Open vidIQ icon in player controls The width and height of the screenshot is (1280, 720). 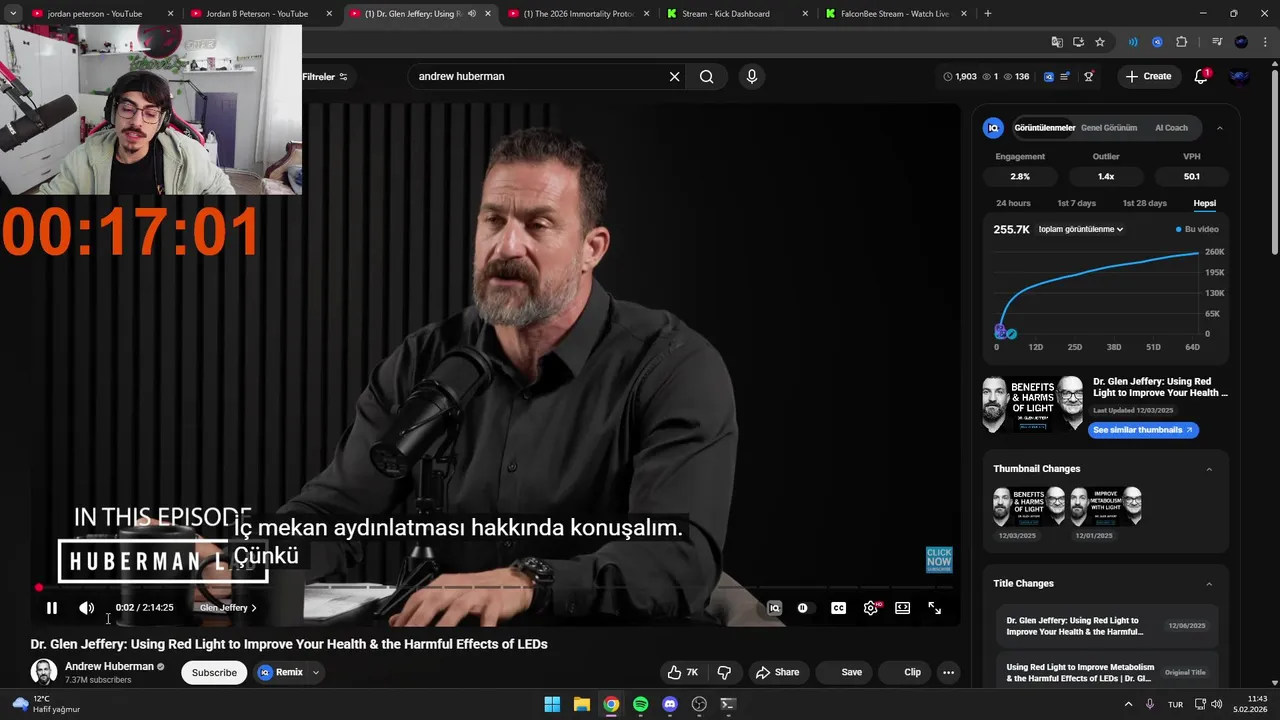pos(774,608)
